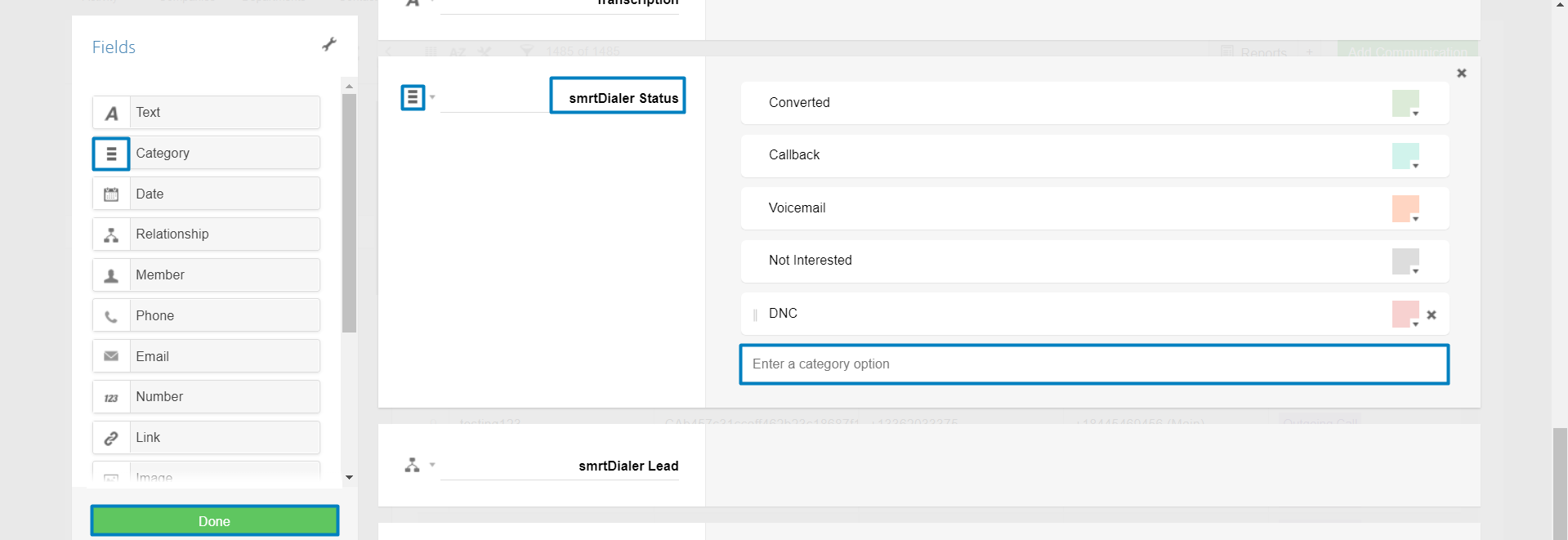Select the Text field type icon
The height and width of the screenshot is (540, 1568).
(112, 114)
